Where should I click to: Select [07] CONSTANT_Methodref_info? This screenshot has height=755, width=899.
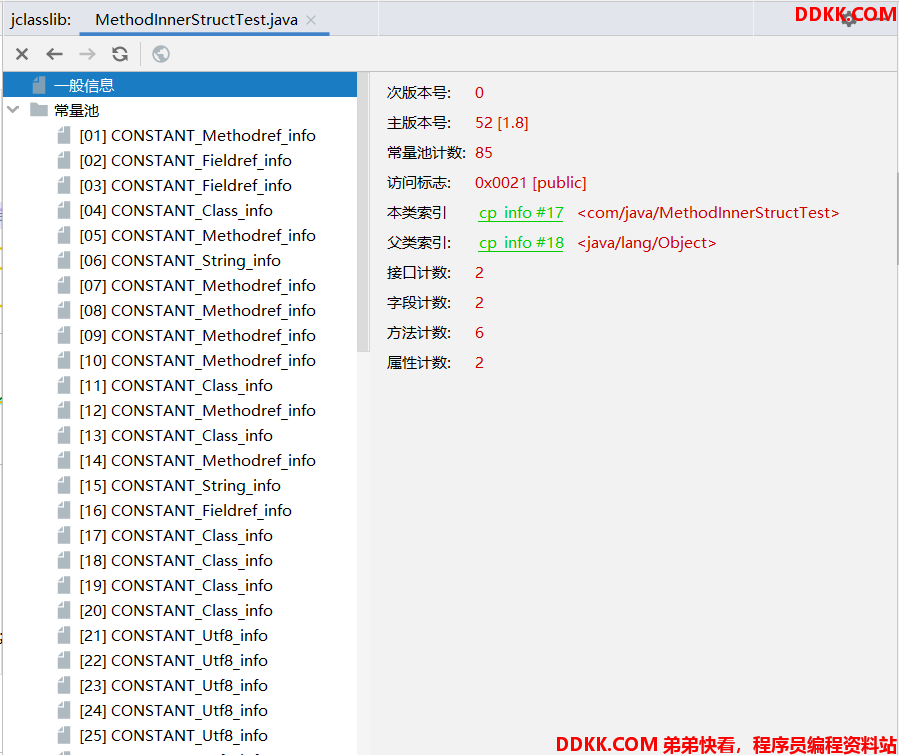tap(197, 285)
